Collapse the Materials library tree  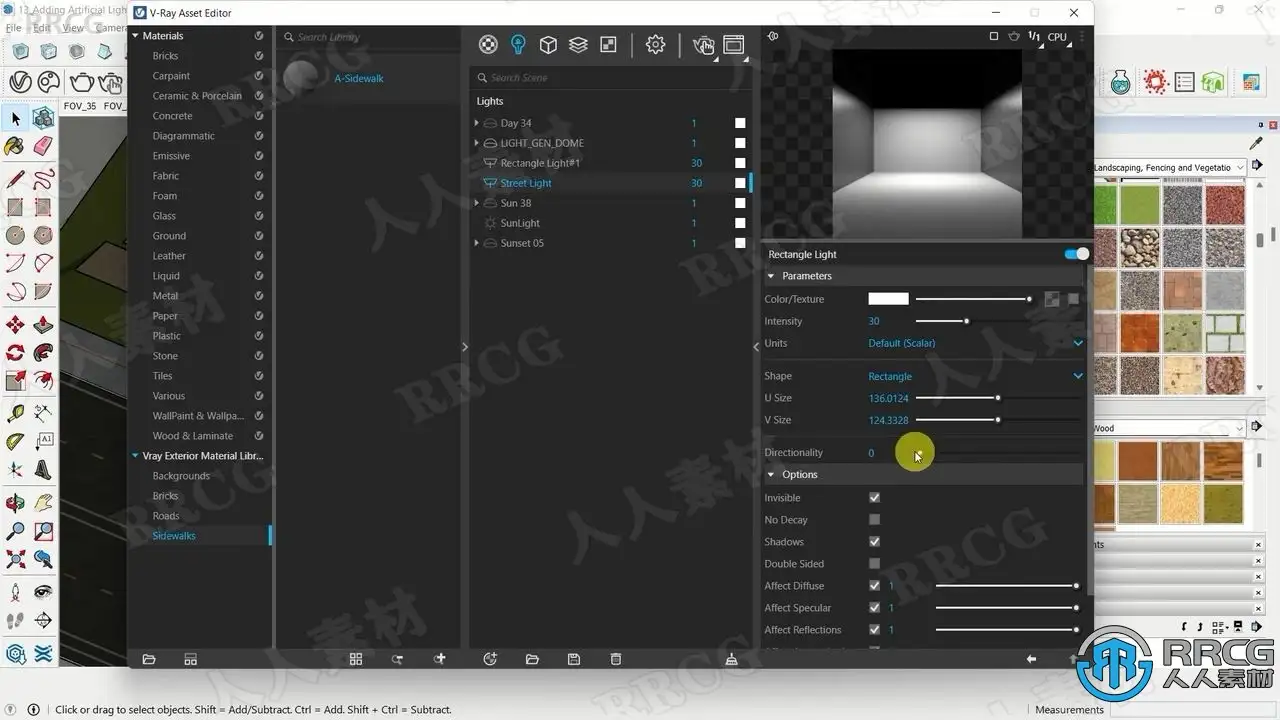pyautogui.click(x=135, y=36)
